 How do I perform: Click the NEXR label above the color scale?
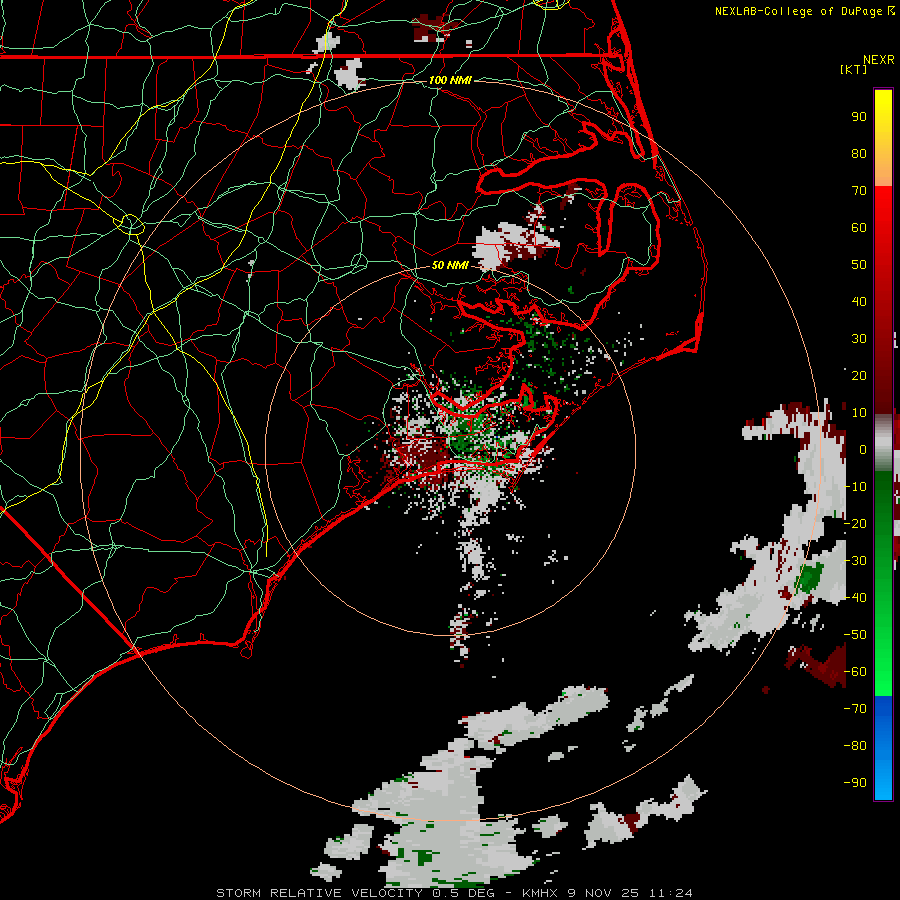point(879,60)
